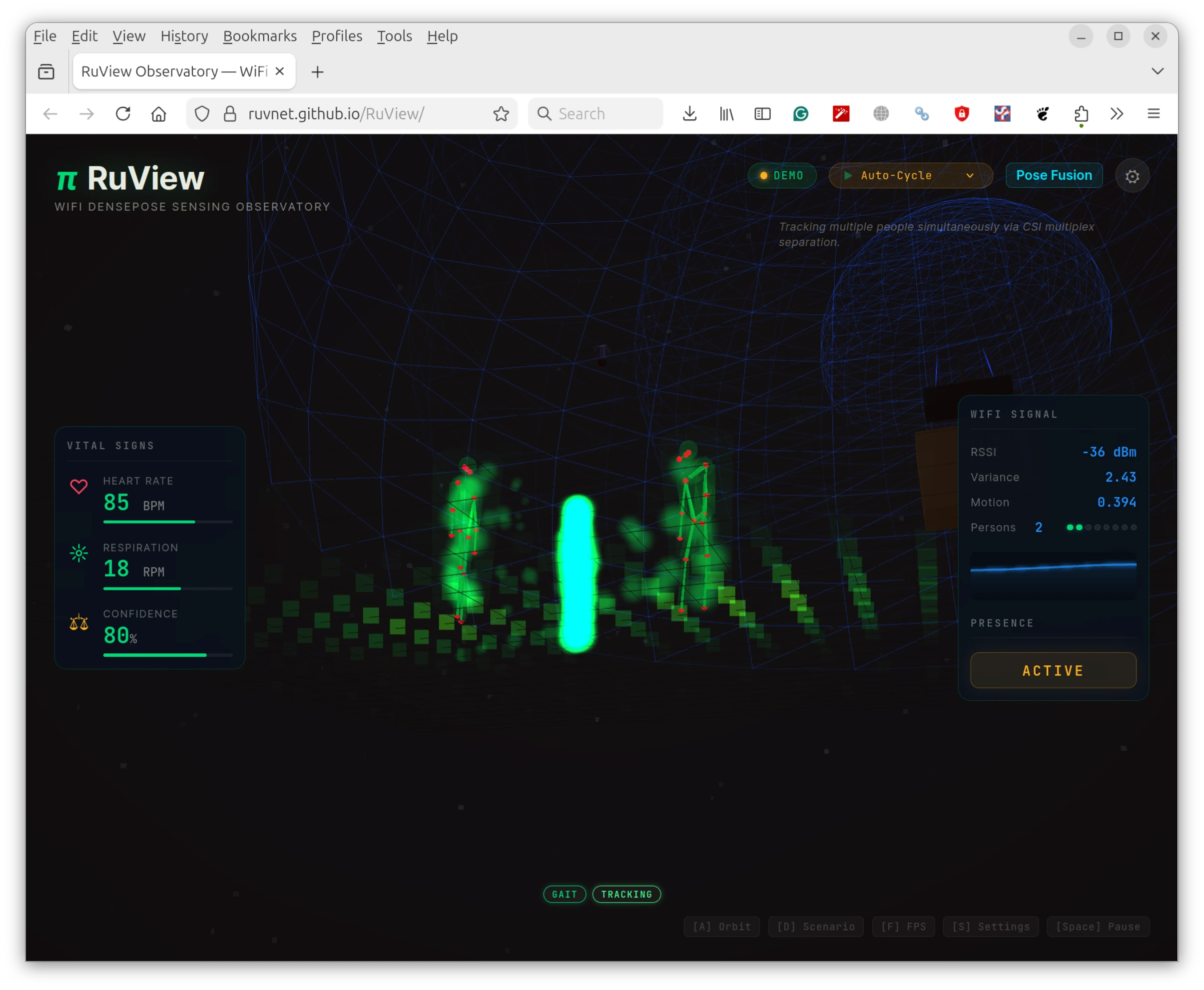Click the [Space] Pause hint button
The height and width of the screenshot is (990, 1204).
point(1098,927)
